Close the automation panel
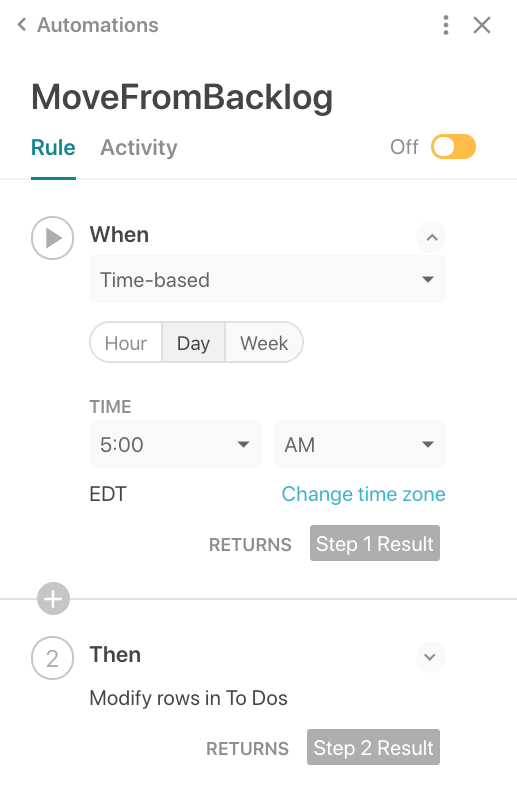This screenshot has width=517, height=799. pos(482,25)
